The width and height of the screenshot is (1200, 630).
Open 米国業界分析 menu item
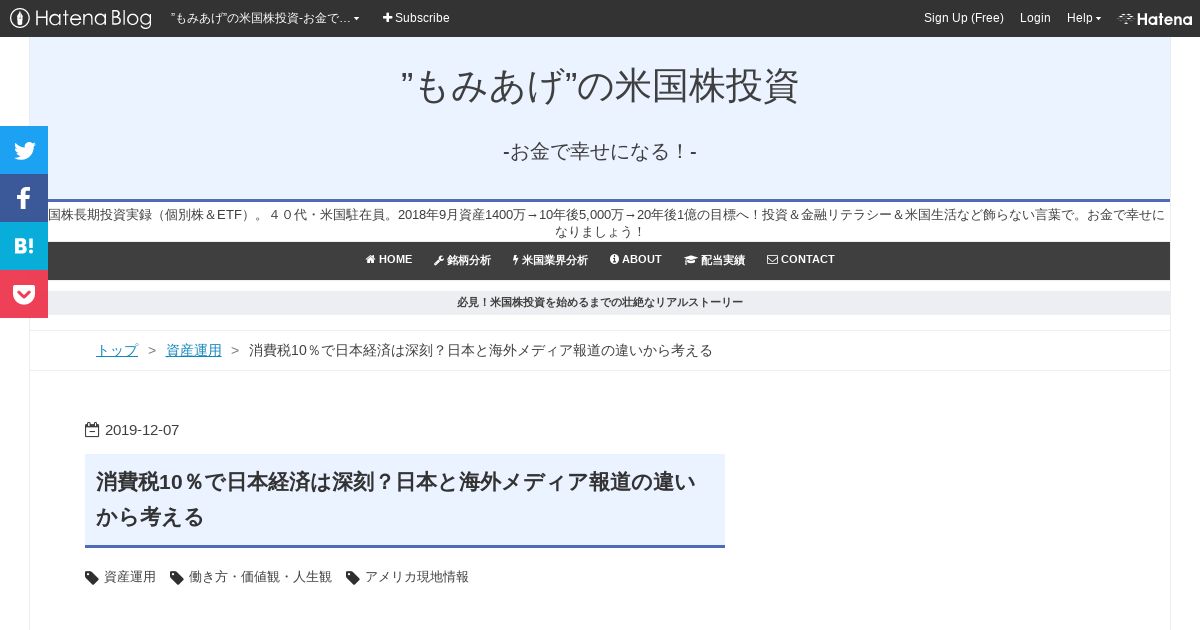550,260
